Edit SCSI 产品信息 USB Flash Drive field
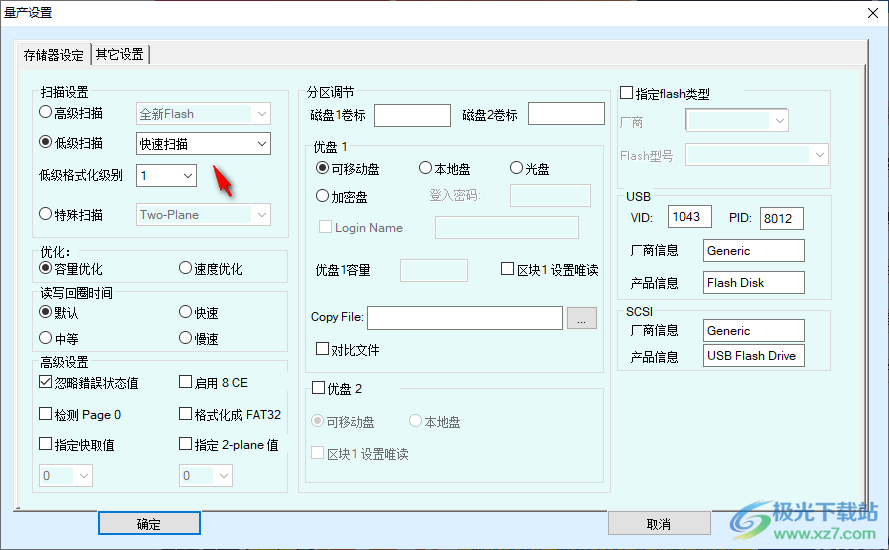This screenshot has height=550, width=889. tap(753, 356)
